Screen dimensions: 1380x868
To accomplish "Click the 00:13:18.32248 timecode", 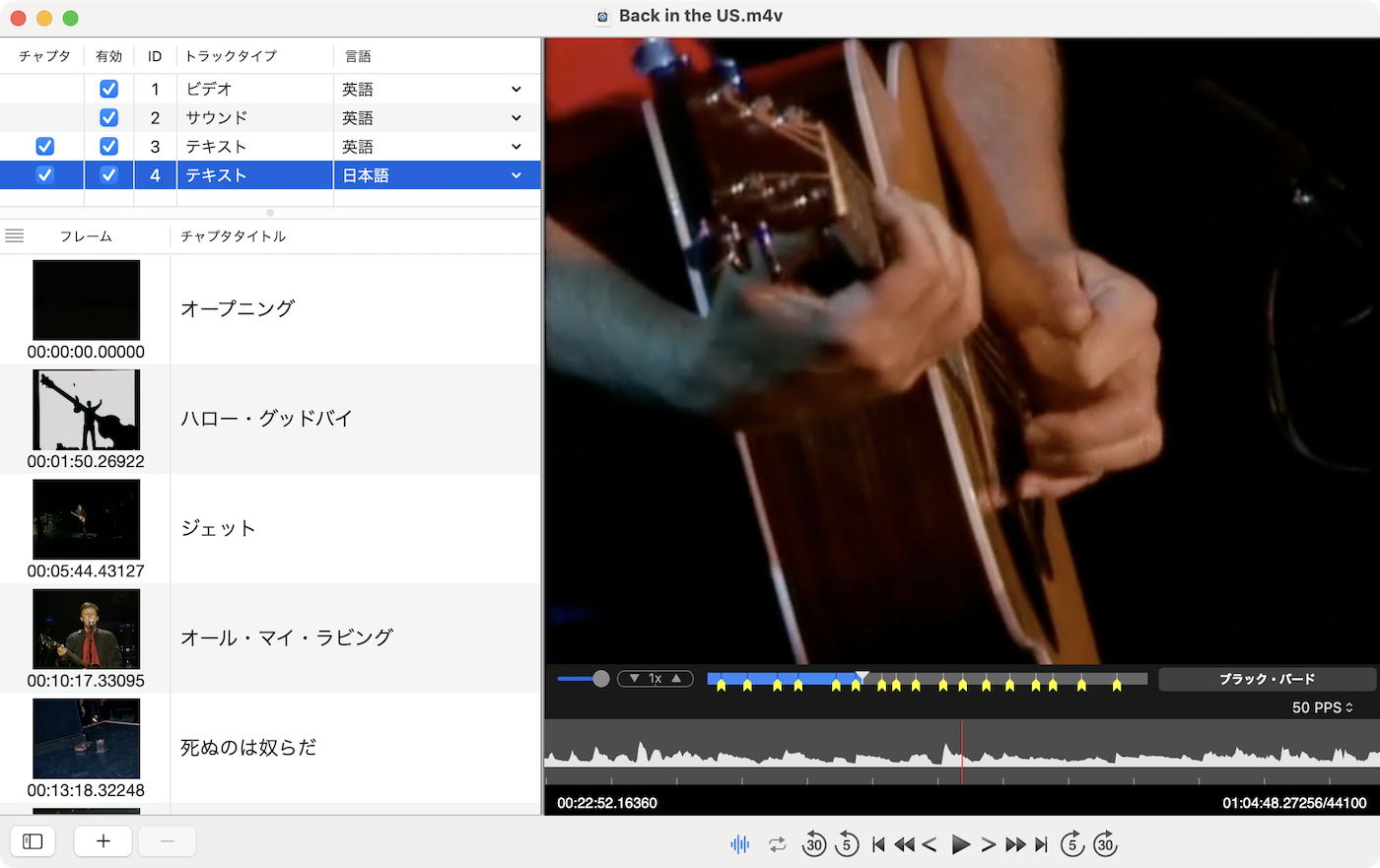I will (86, 790).
